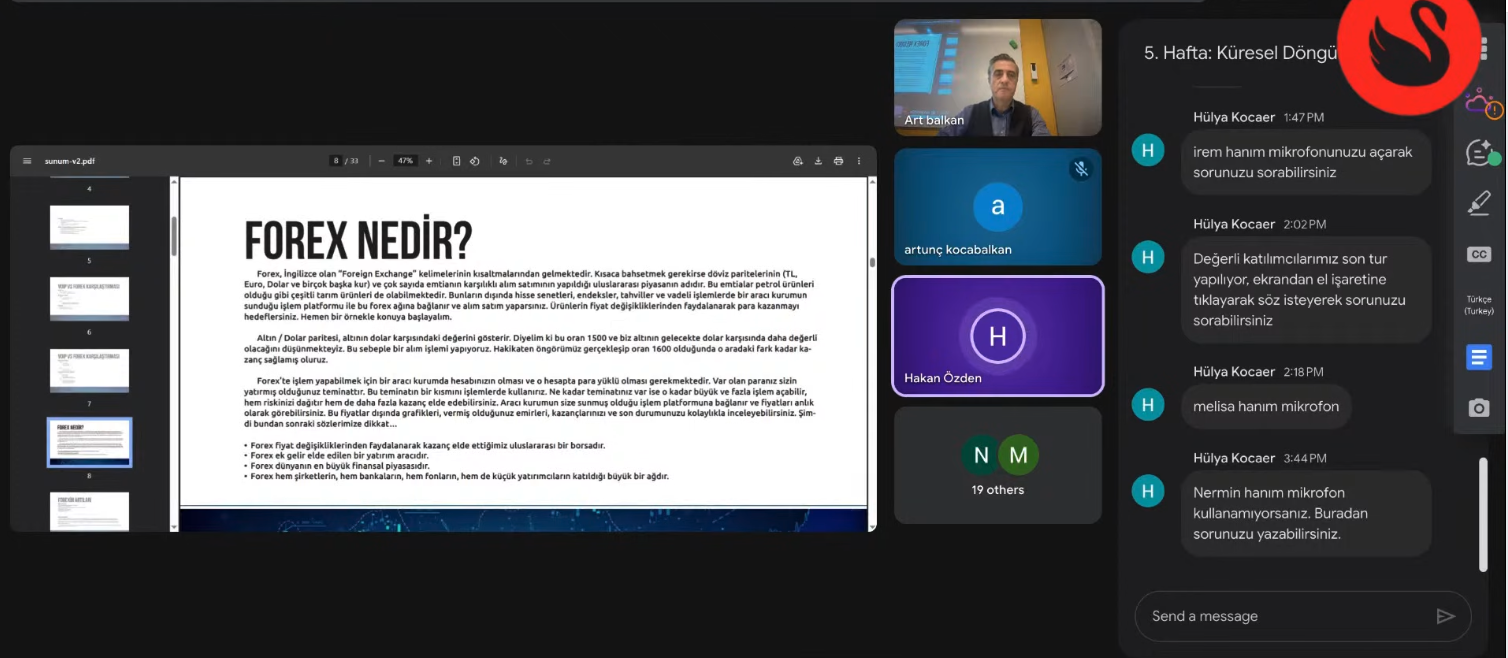Open the blue notes document icon

(x=1478, y=357)
